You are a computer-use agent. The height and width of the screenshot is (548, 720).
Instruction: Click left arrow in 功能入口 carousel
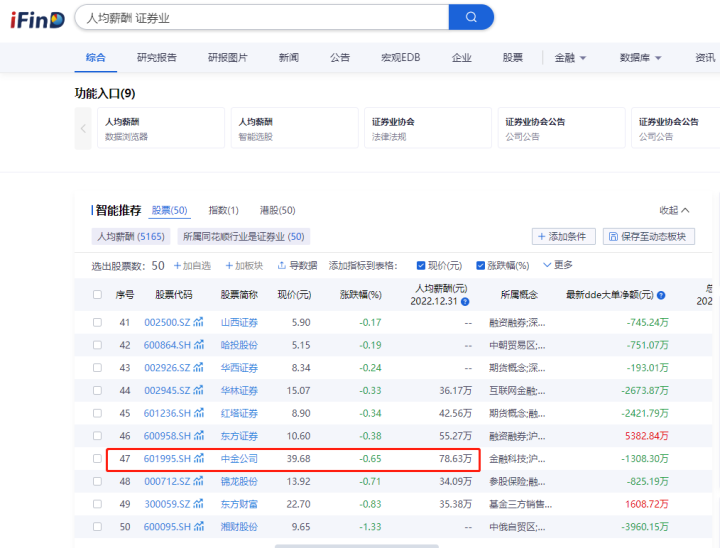pyautogui.click(x=84, y=129)
